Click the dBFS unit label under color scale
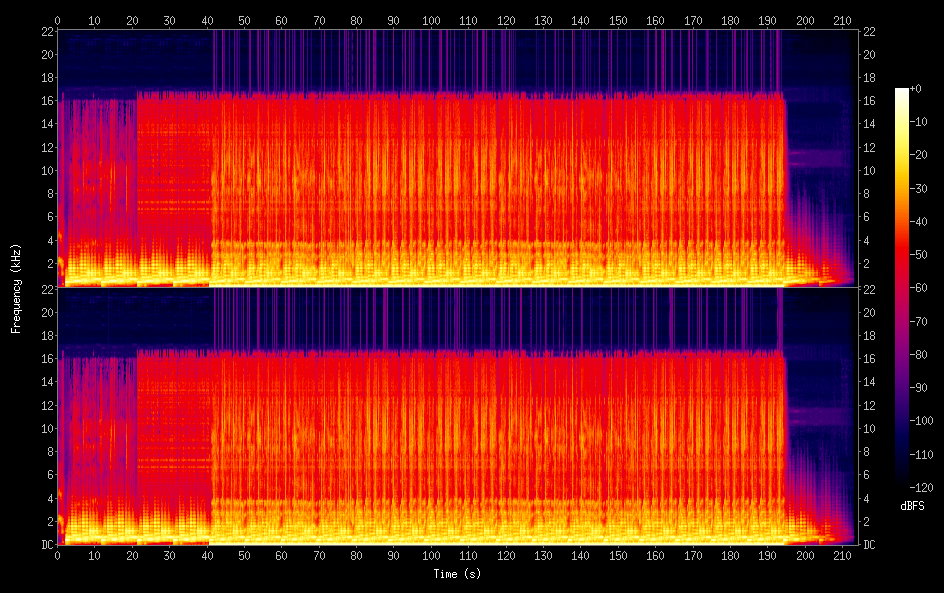 912,506
